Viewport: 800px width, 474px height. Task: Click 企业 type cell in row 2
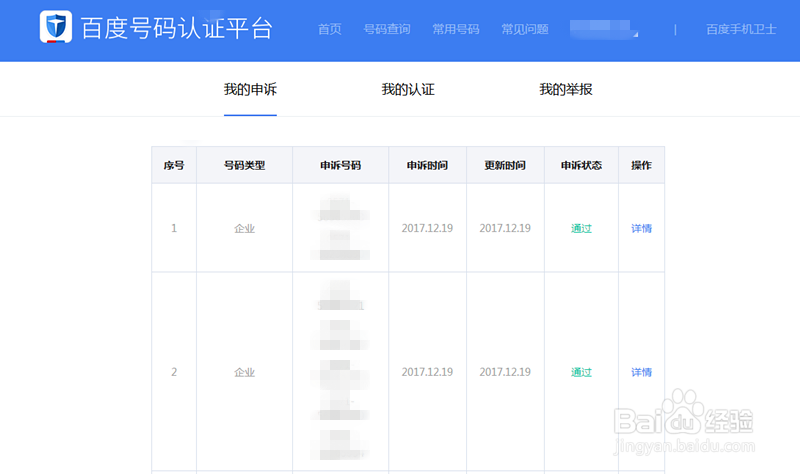(x=244, y=372)
